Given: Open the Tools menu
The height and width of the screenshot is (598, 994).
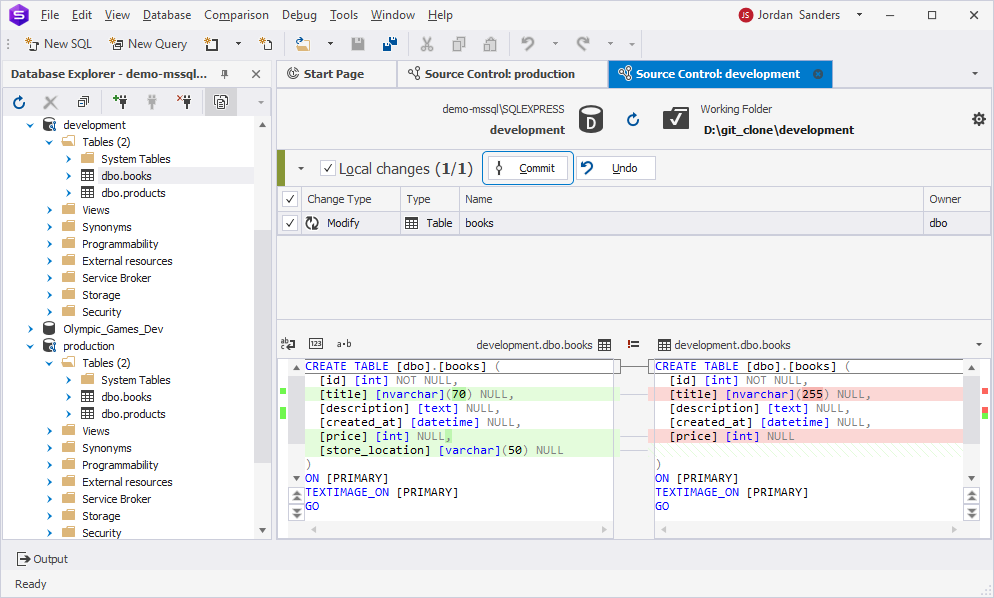Looking at the screenshot, I should click(x=344, y=15).
